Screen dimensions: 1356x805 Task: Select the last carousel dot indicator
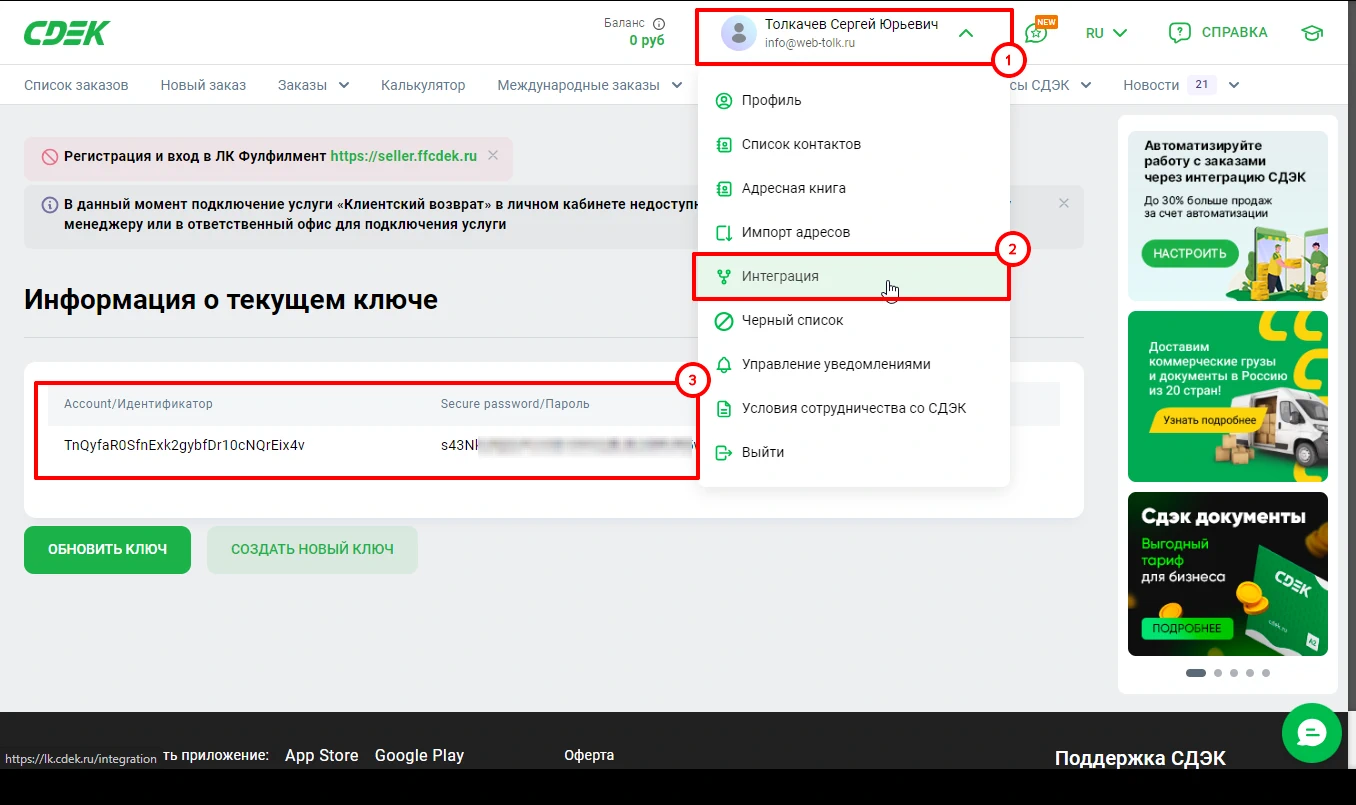coord(1266,673)
